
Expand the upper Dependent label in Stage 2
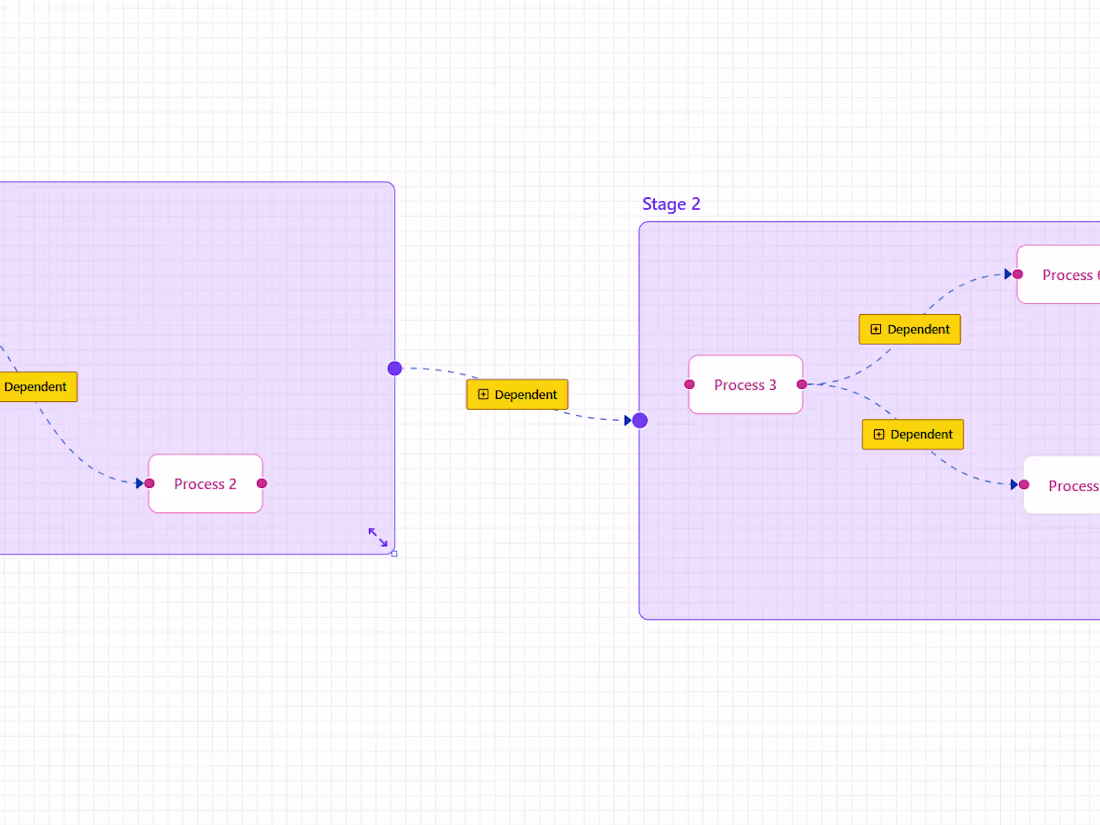point(876,328)
